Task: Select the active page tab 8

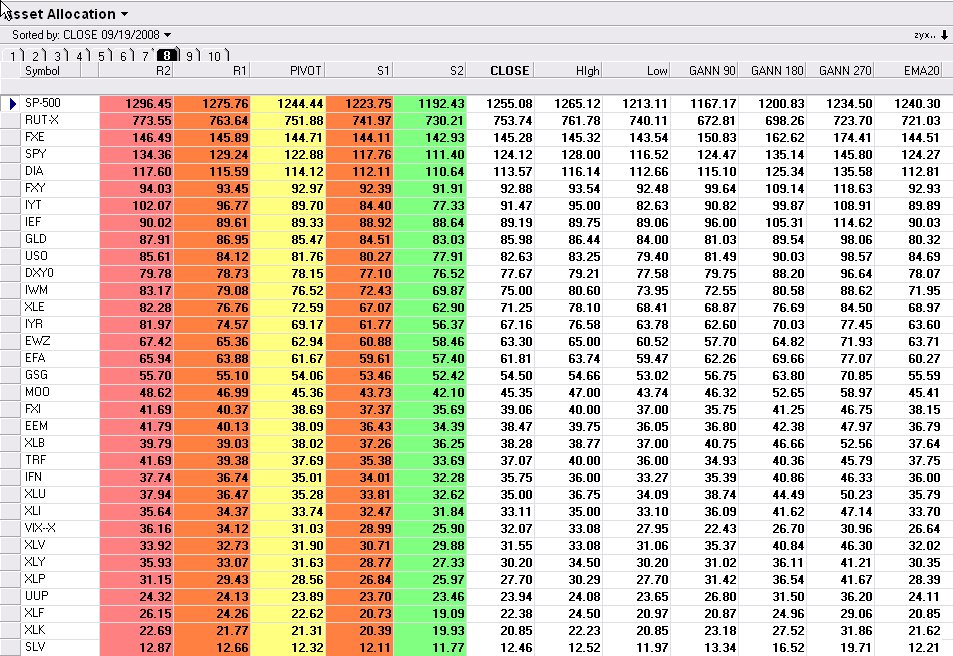Action: coord(167,55)
